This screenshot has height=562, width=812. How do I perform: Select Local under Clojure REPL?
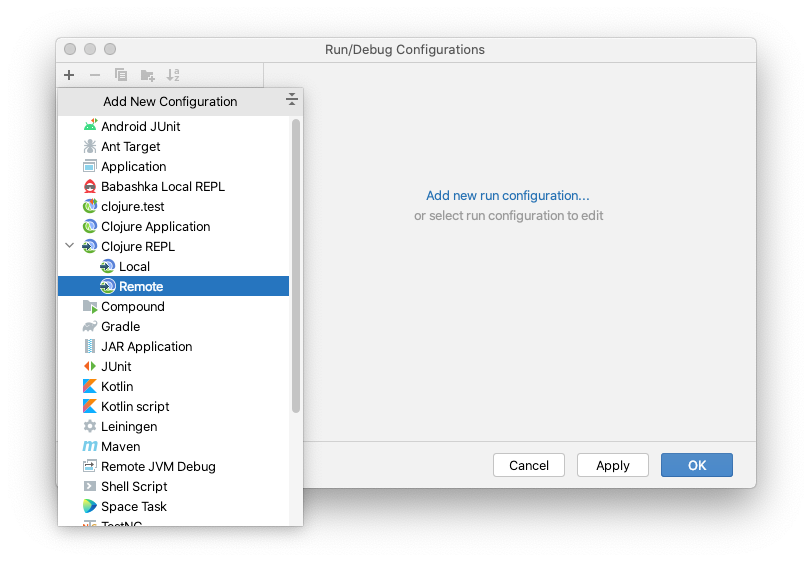tap(173, 266)
